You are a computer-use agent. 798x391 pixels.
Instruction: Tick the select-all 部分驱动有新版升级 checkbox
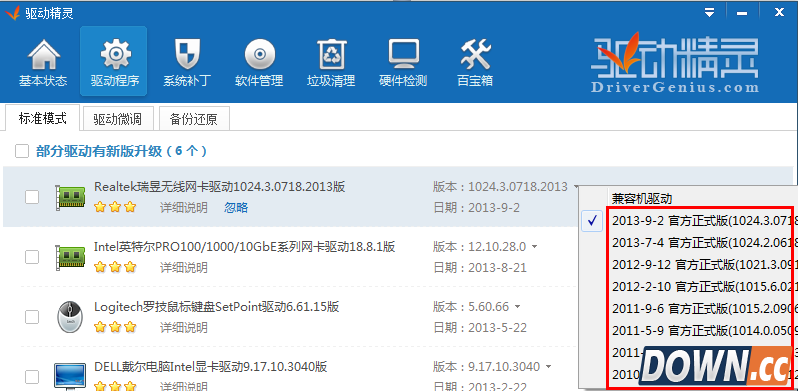click(x=22, y=151)
